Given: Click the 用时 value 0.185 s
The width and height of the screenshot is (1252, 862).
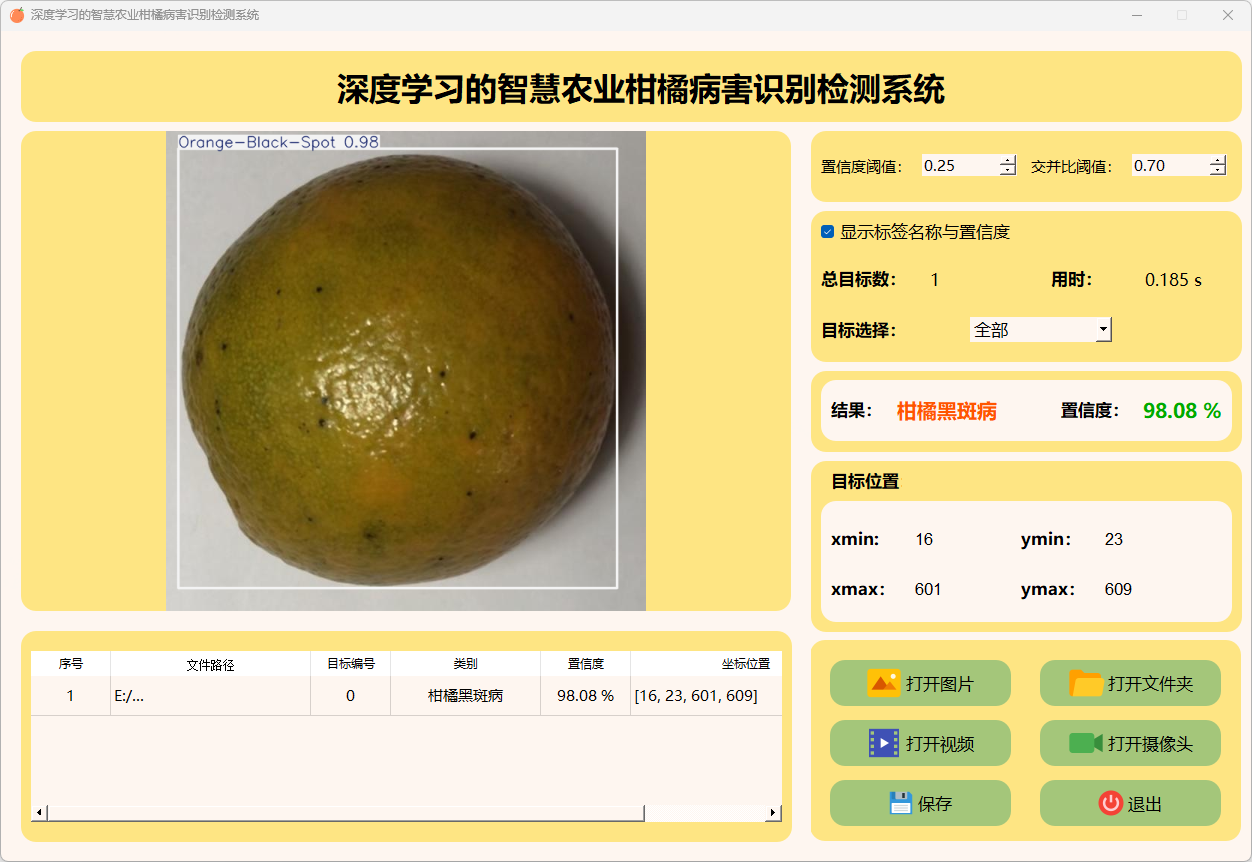Looking at the screenshot, I should pyautogui.click(x=1174, y=280).
